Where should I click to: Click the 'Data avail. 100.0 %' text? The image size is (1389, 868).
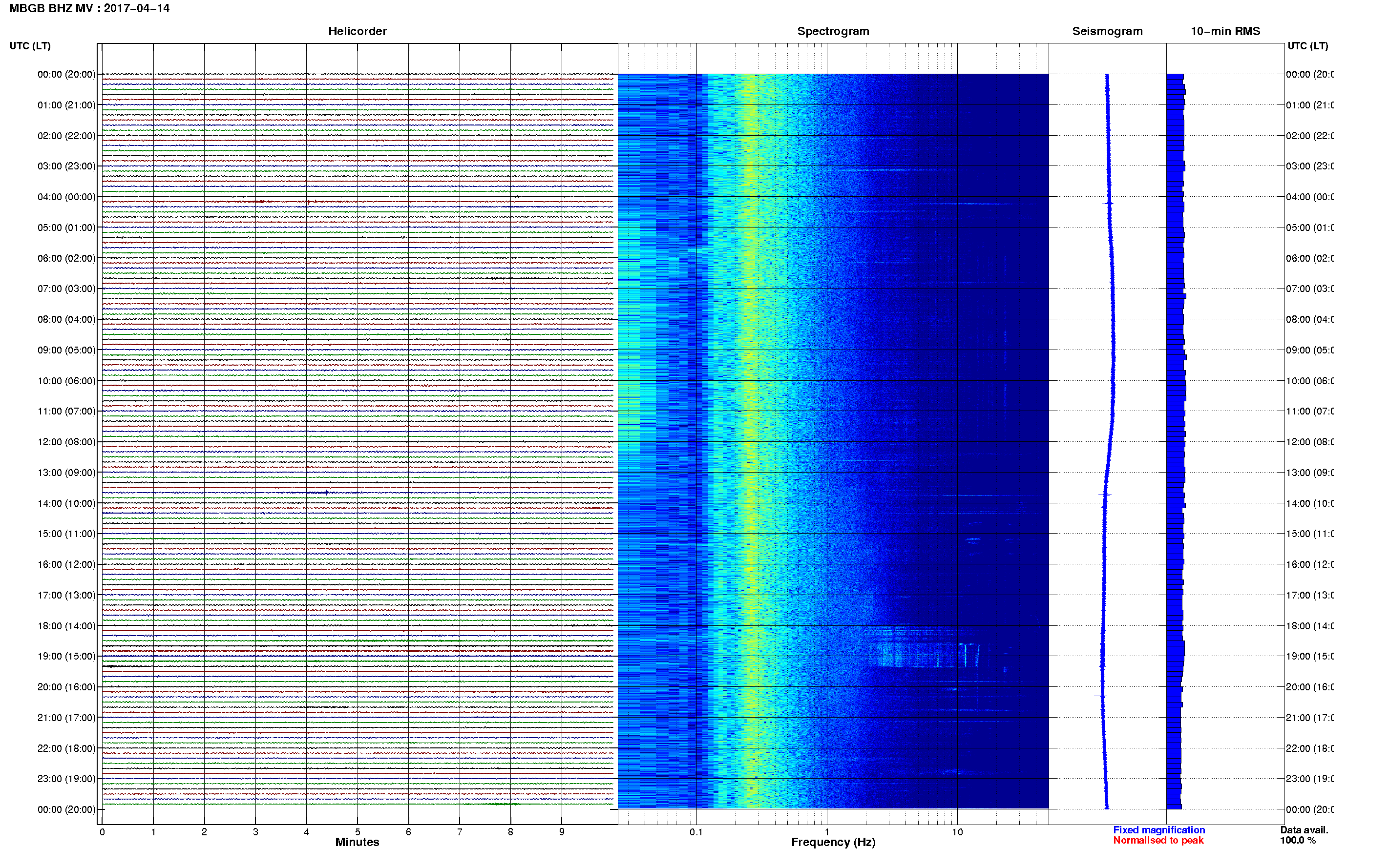pyautogui.click(x=1304, y=835)
